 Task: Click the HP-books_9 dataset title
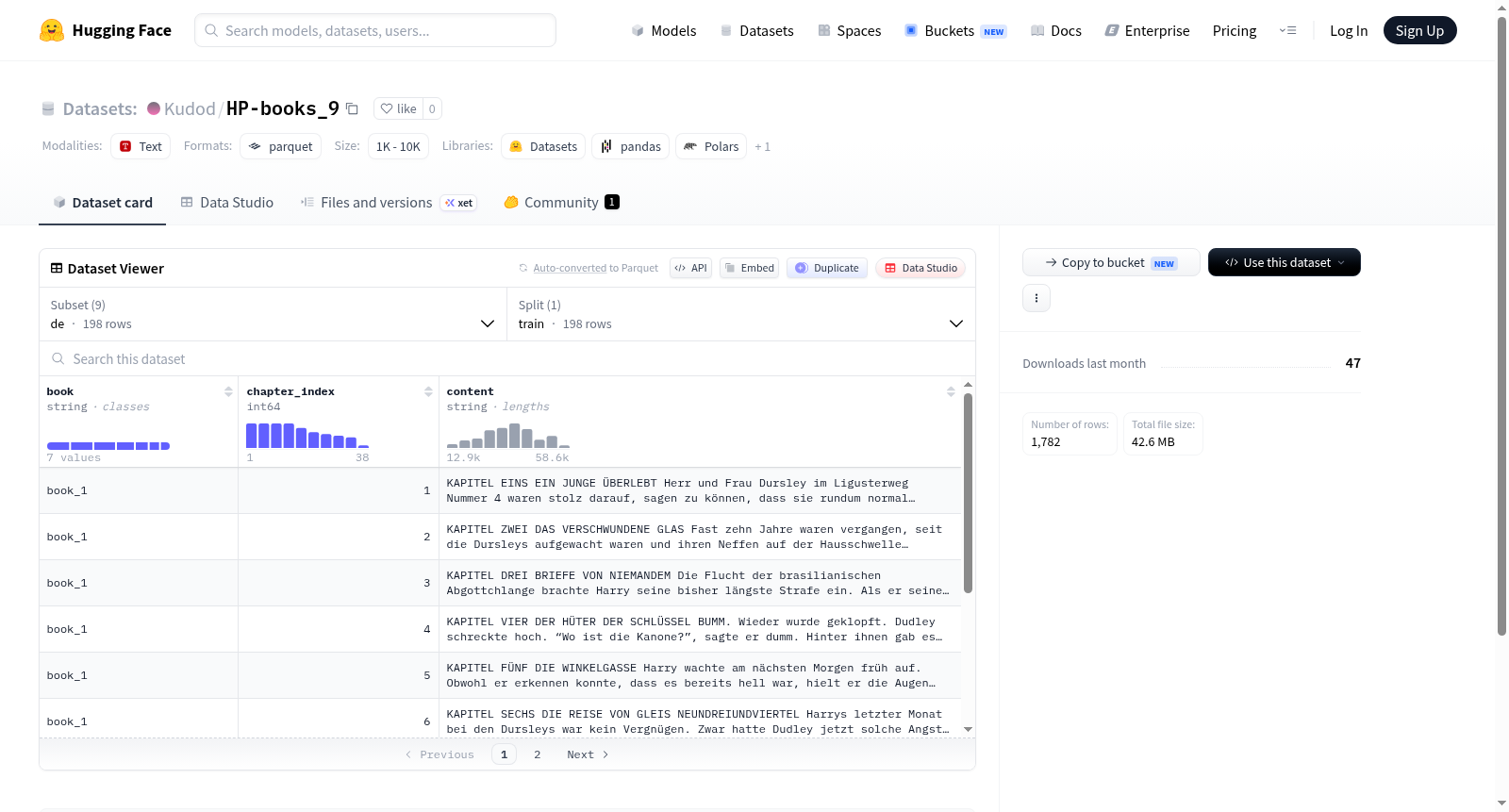click(282, 108)
